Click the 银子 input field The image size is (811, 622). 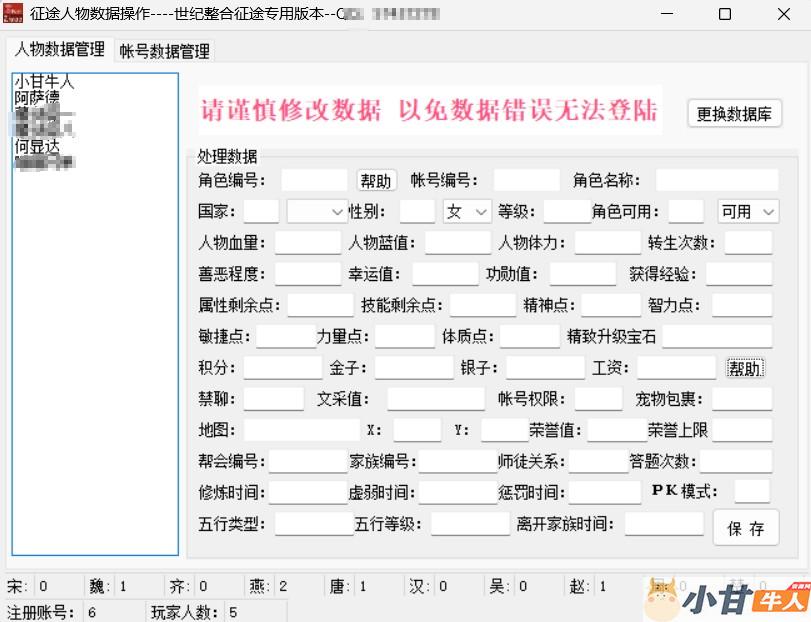[546, 368]
